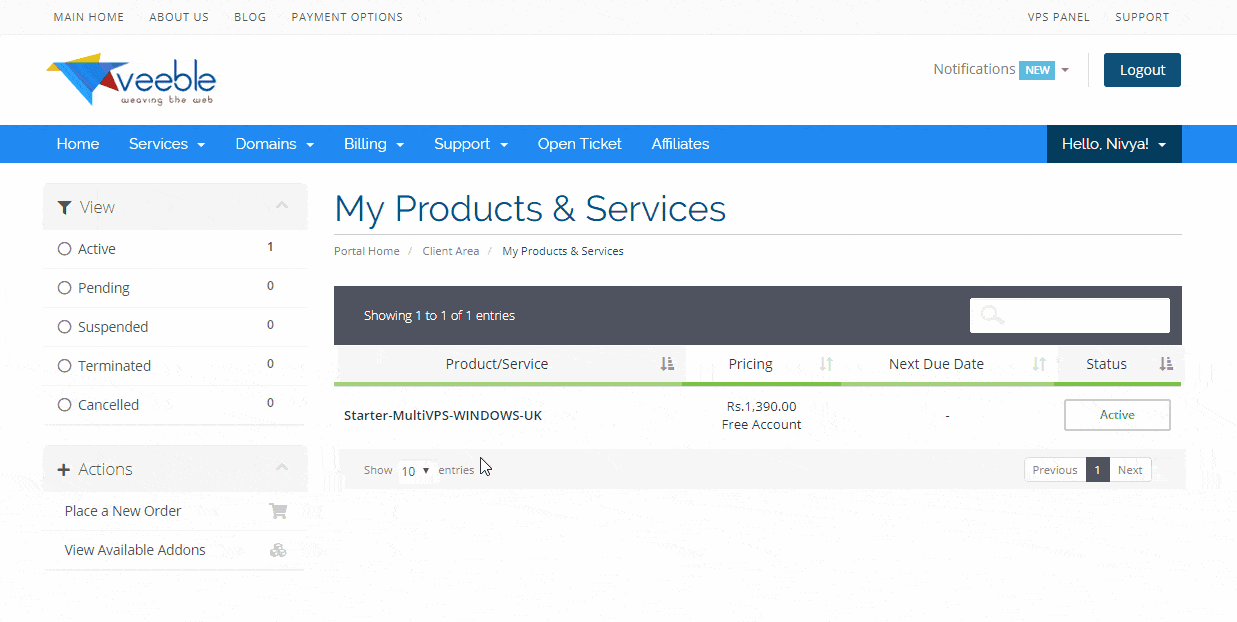Screen dimensions: 1237x622
Task: Sort by Next Due Date icon
Action: pos(1039,364)
